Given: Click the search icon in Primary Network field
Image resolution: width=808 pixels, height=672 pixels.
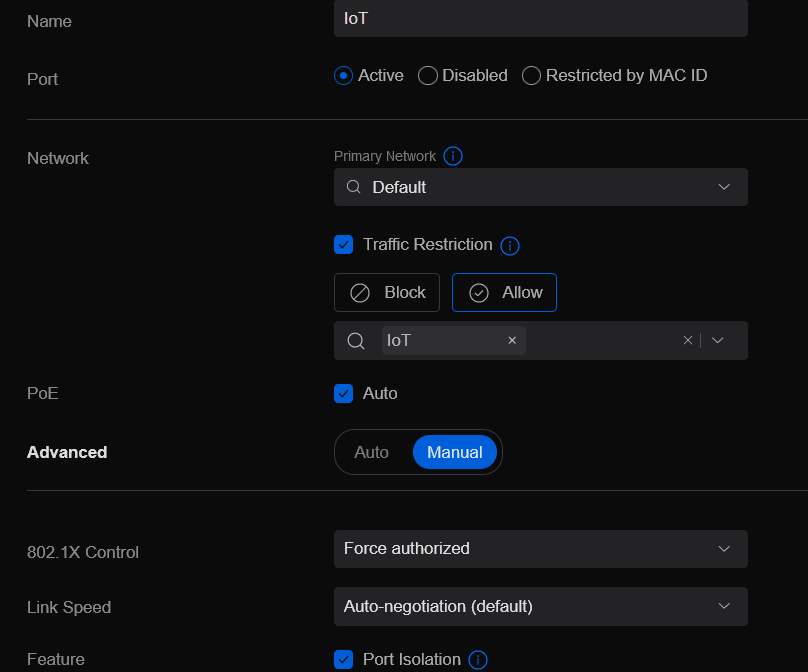Looking at the screenshot, I should 353,187.
